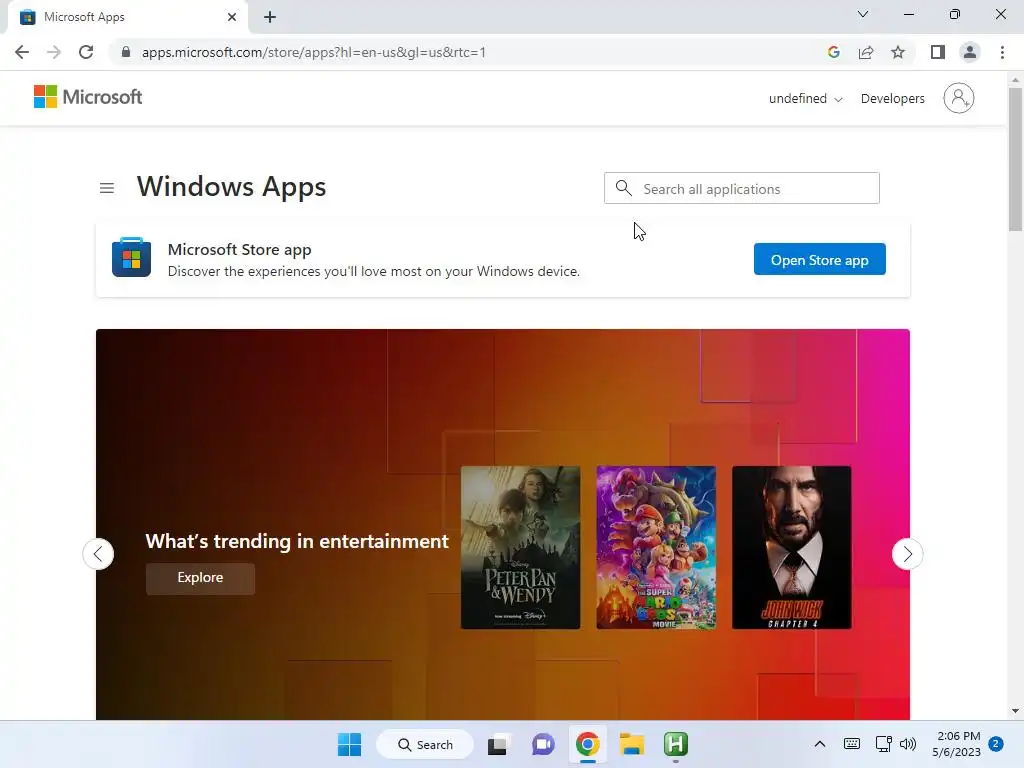Click the What's trending in entertainment text

coord(297,541)
